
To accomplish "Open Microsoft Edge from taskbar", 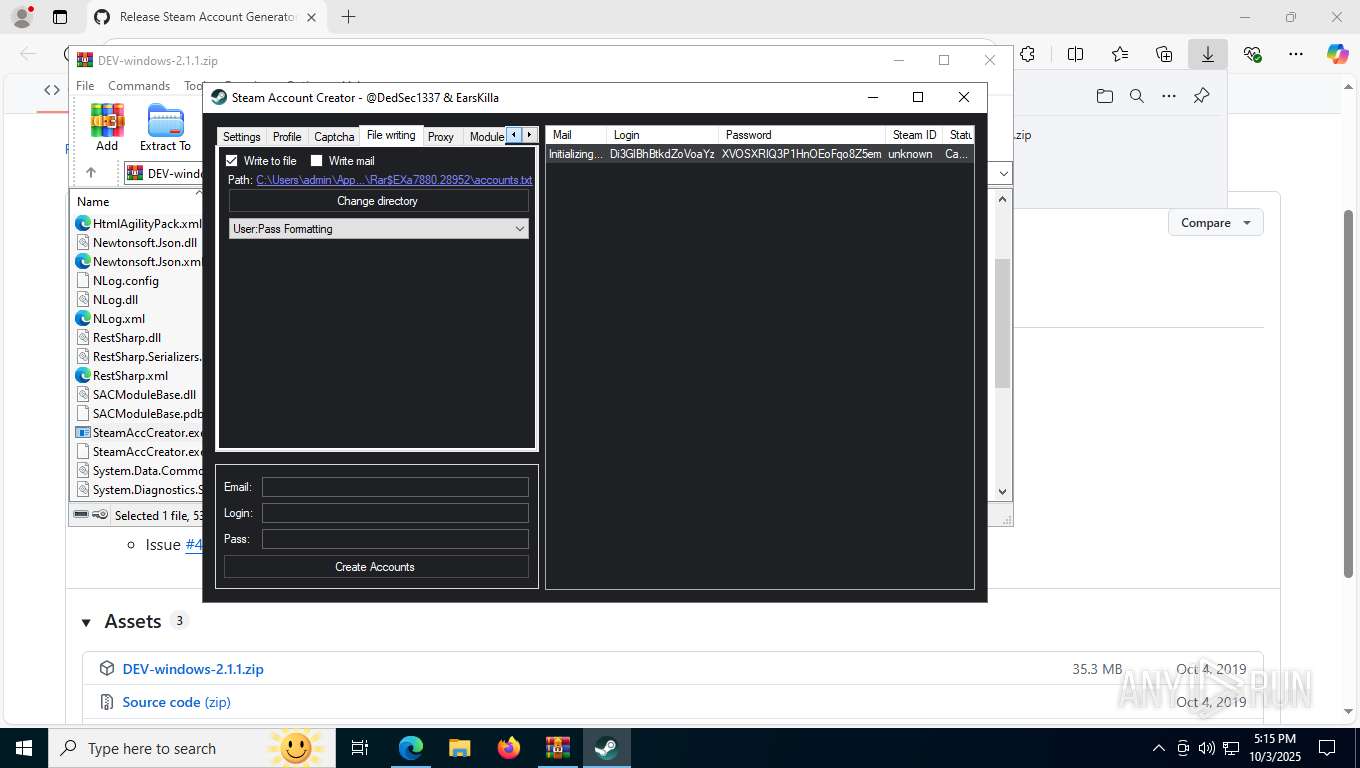I will pos(411,748).
